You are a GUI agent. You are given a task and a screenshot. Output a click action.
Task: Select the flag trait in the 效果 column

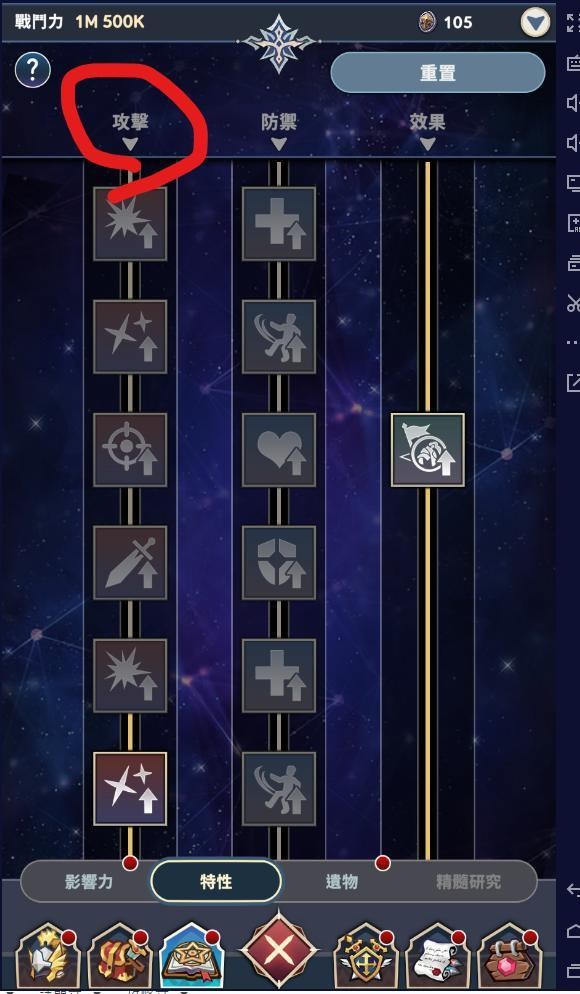(x=428, y=449)
